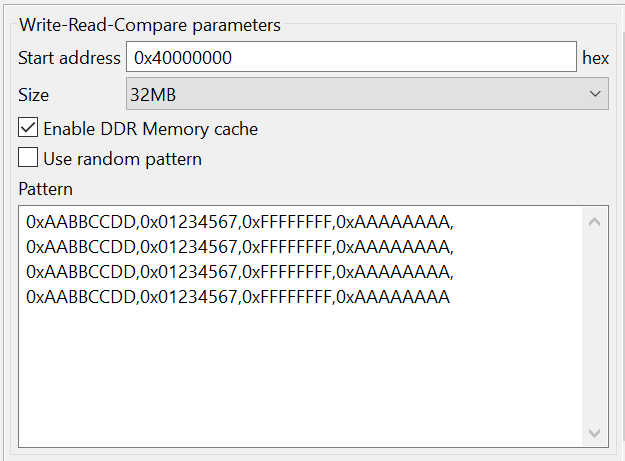Place cursor in second pattern line
This screenshot has height=461, width=625.
[240, 246]
